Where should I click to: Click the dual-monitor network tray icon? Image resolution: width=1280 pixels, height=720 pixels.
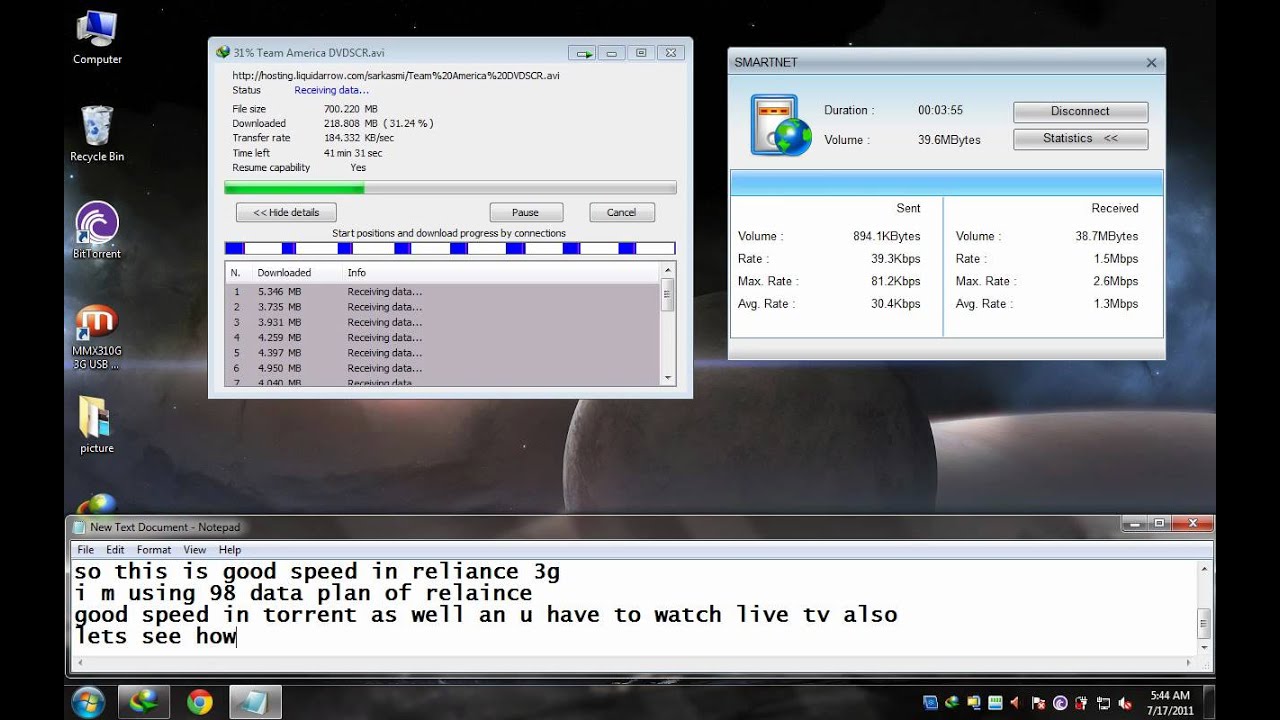tap(973, 703)
